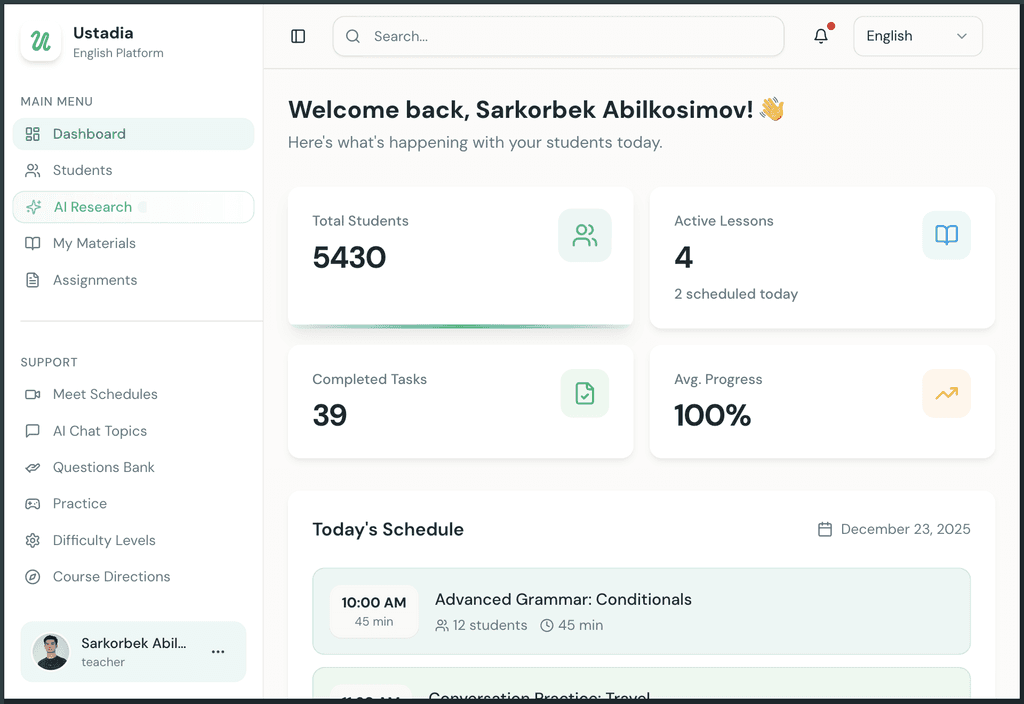Screen dimensions: 1024x704
Task: Go to the Students page
Action: coord(133,170)
